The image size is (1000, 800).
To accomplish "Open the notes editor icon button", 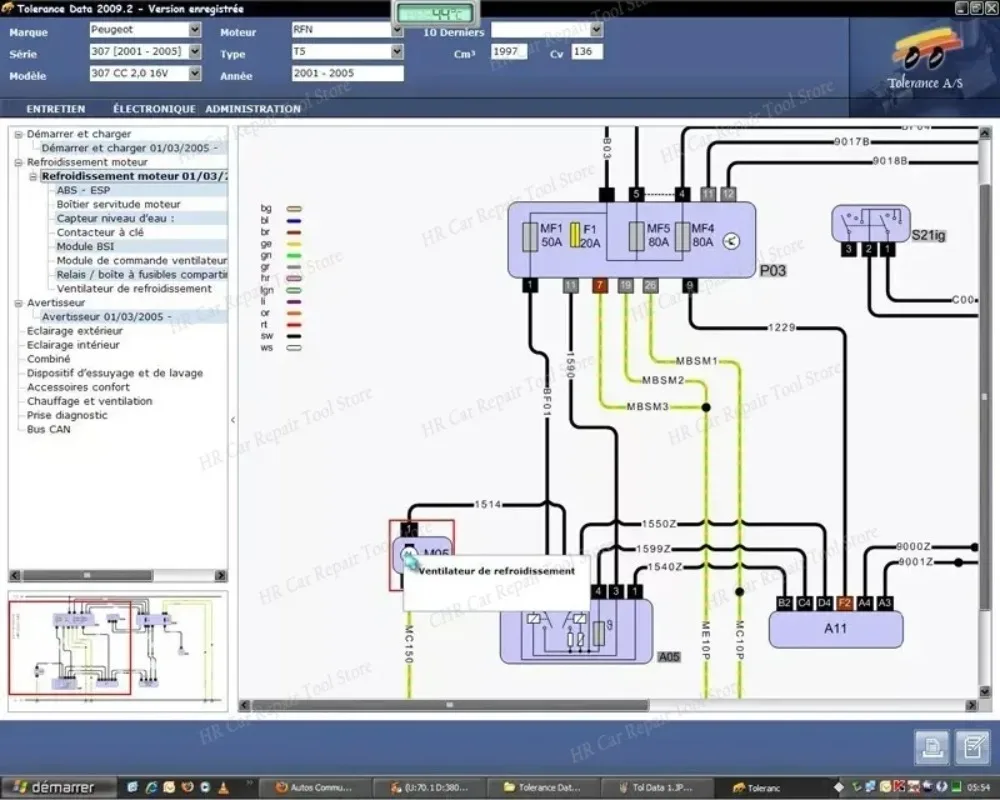I will tap(971, 747).
